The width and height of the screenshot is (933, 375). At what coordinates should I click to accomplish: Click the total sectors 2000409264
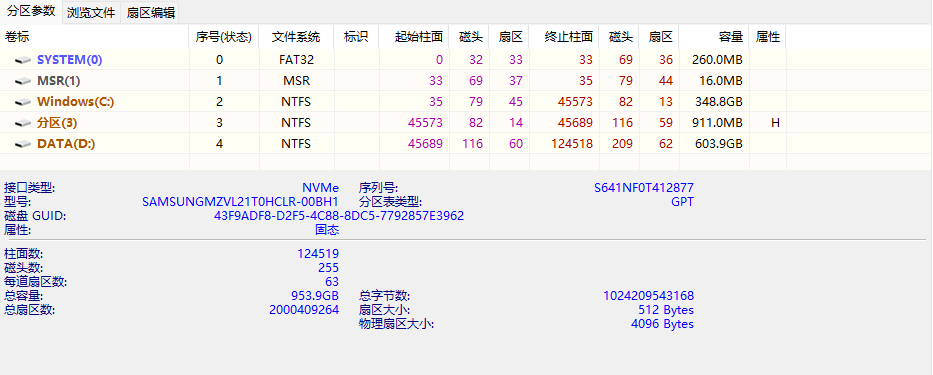(304, 310)
